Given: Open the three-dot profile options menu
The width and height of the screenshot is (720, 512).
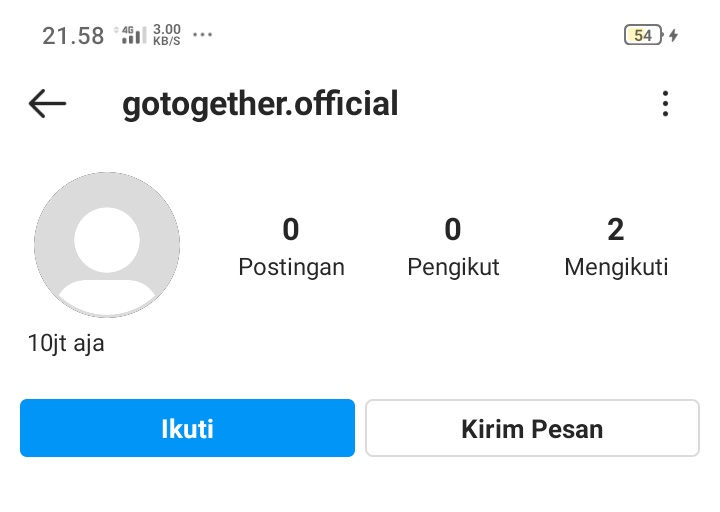Looking at the screenshot, I should tap(665, 103).
